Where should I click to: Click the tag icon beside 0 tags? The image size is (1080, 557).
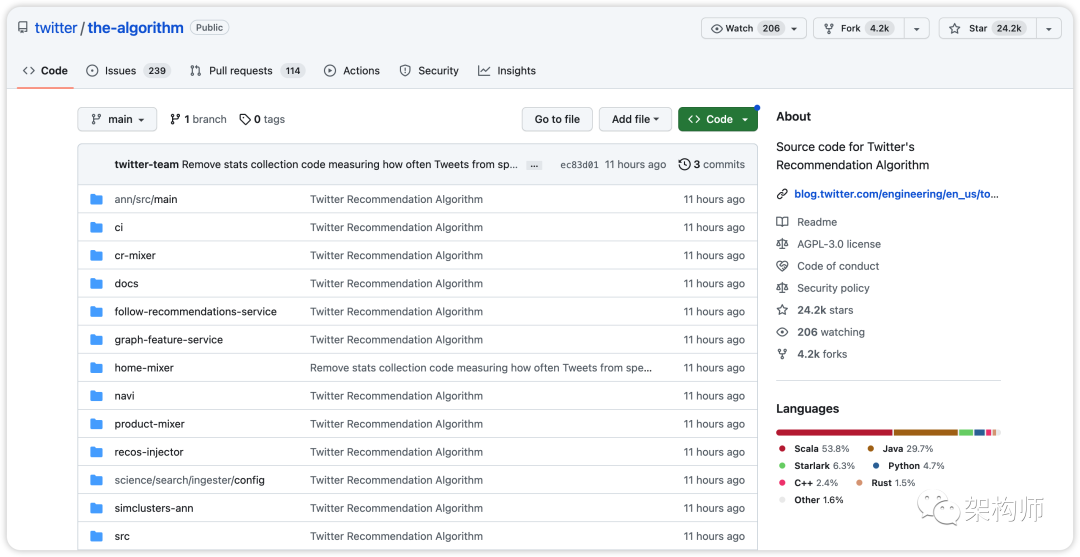click(x=245, y=119)
